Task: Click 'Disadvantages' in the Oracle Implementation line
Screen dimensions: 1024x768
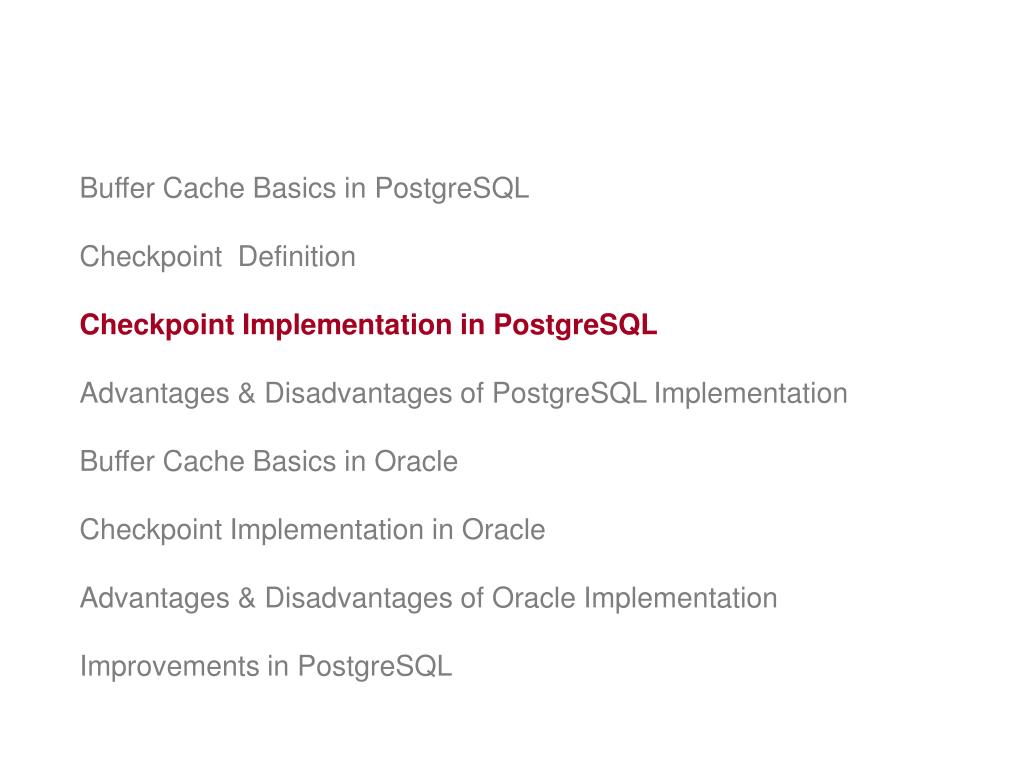Action: pos(358,598)
